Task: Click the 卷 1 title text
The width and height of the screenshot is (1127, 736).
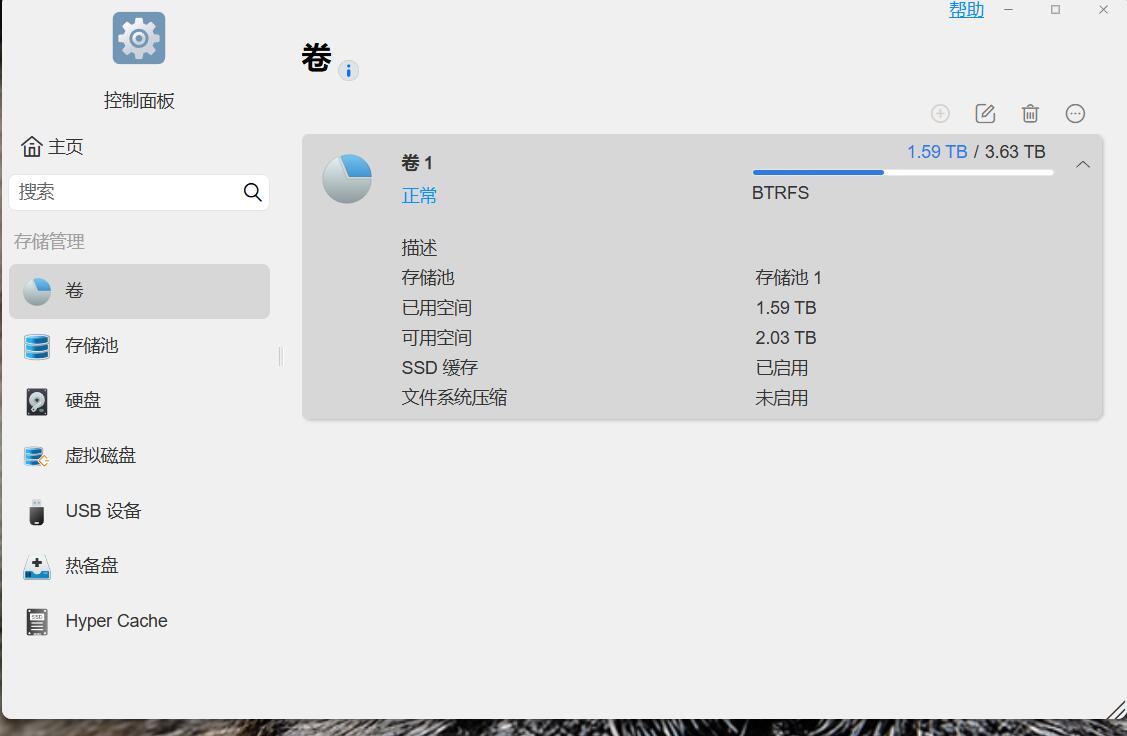Action: pos(417,163)
